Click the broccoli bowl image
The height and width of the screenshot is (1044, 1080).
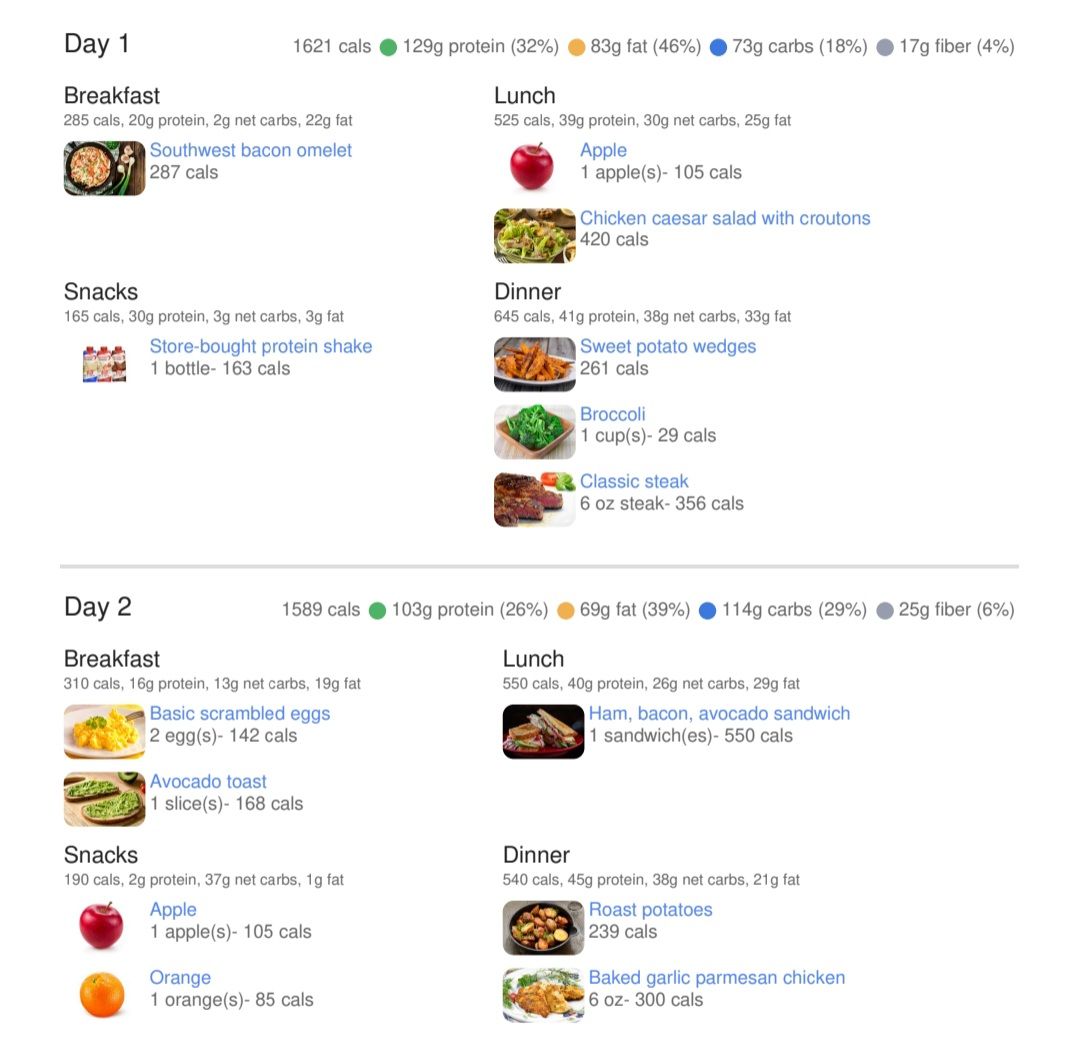(534, 431)
